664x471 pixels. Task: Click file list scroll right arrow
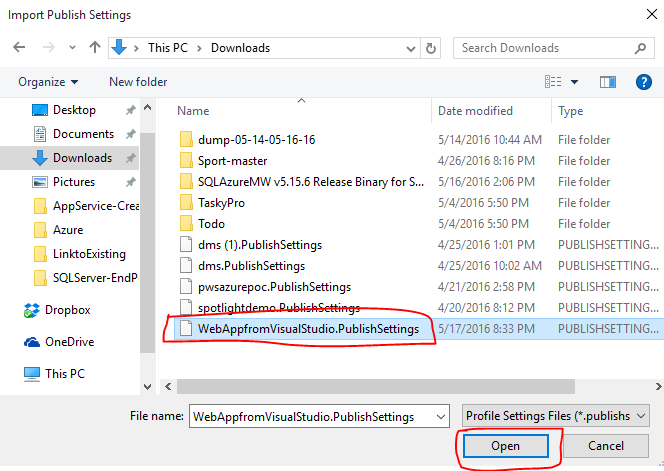(658, 386)
